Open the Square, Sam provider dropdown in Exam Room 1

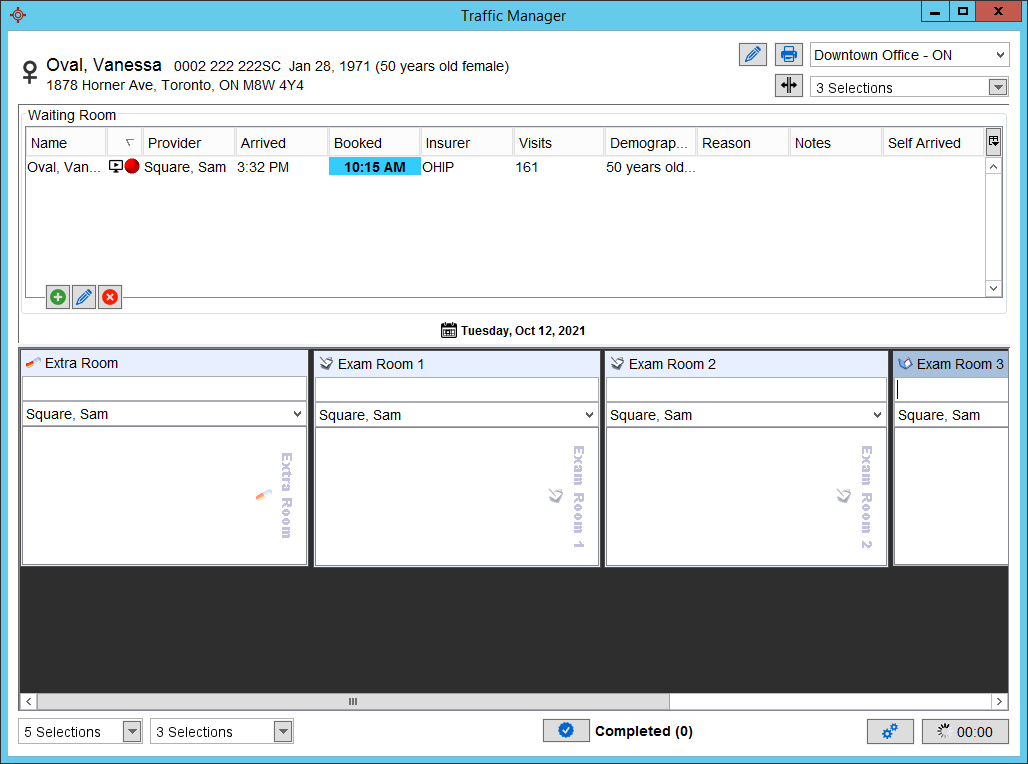(456, 414)
